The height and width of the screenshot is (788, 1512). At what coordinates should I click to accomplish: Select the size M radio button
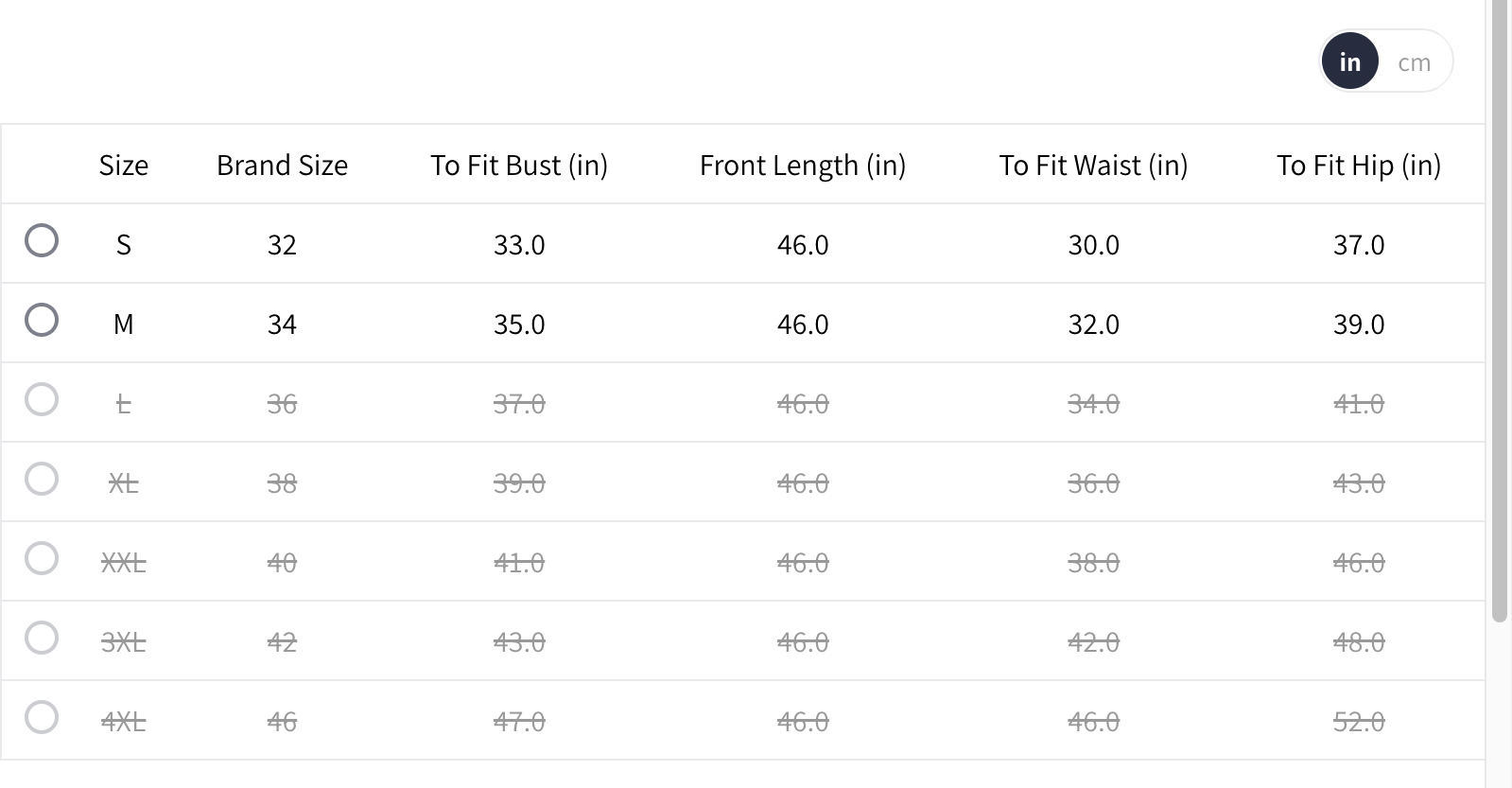pyautogui.click(x=42, y=320)
